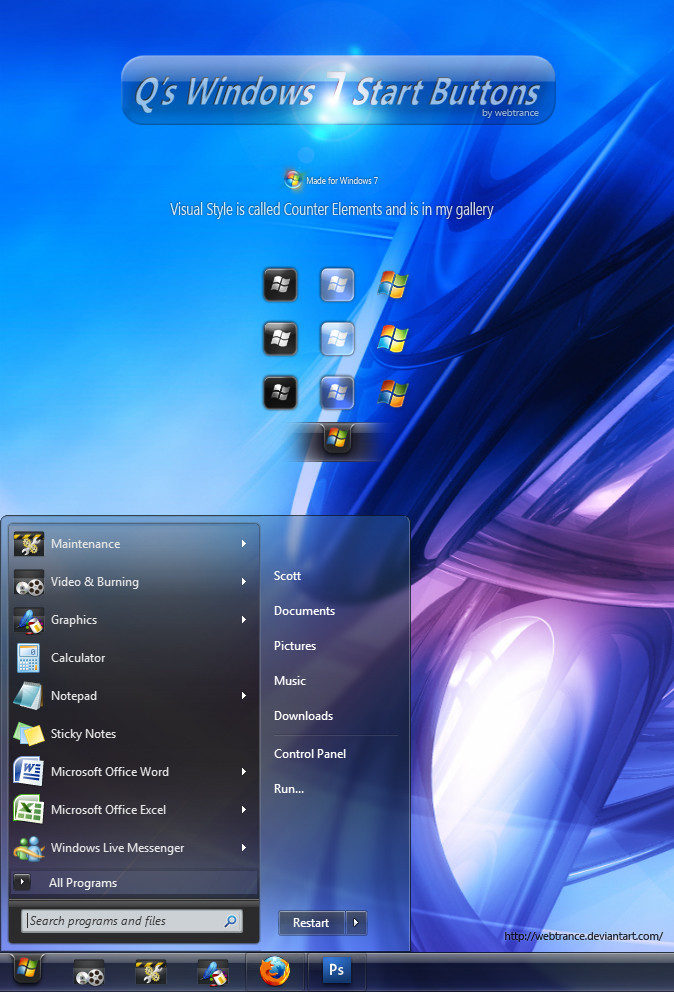This screenshot has height=992, width=674.
Task: Open the Maintenance icon in Start menu
Action: 28,543
